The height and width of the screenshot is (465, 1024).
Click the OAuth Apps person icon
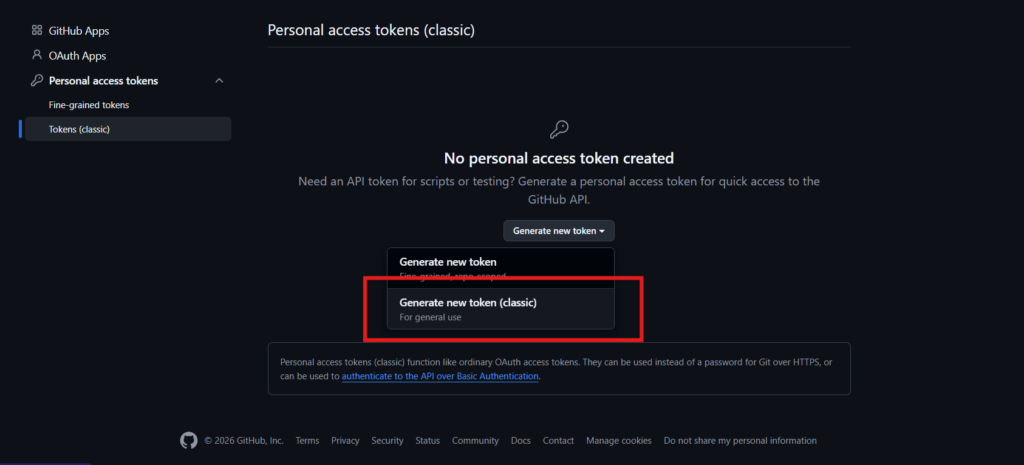(x=37, y=56)
